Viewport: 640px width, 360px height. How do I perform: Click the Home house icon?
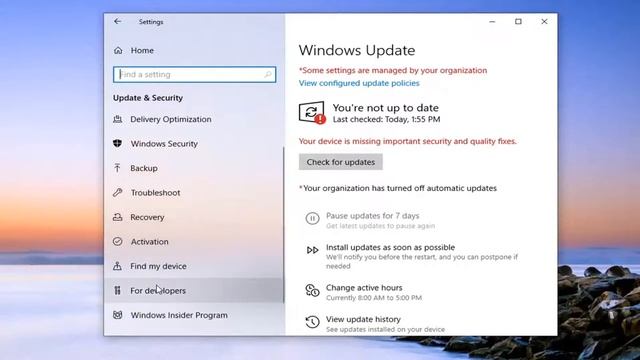click(118, 50)
